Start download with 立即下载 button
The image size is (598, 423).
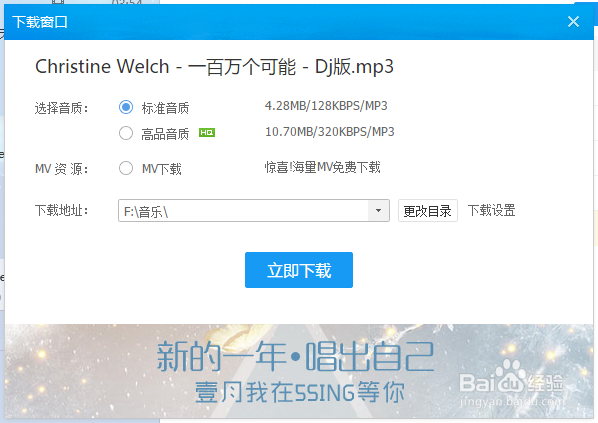[x=299, y=270]
